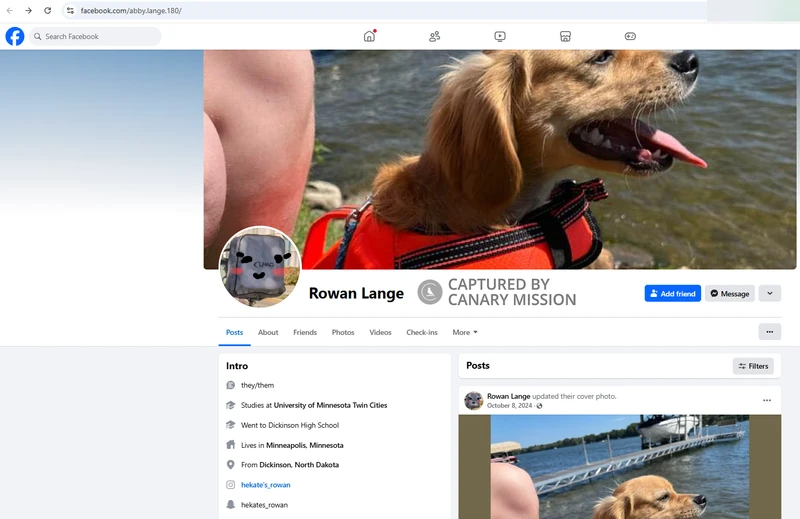Screen dimensions: 800x519
Task: Open the Video icon in top navigation
Action: [x=500, y=36]
